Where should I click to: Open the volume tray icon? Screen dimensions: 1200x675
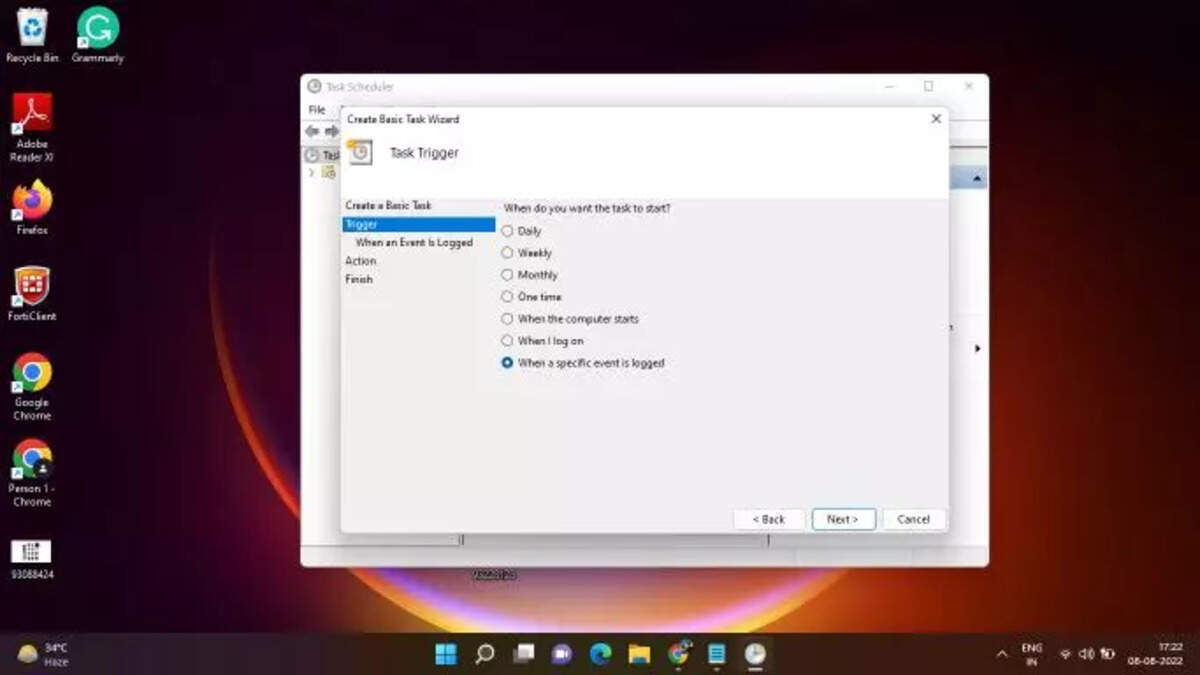1086,654
